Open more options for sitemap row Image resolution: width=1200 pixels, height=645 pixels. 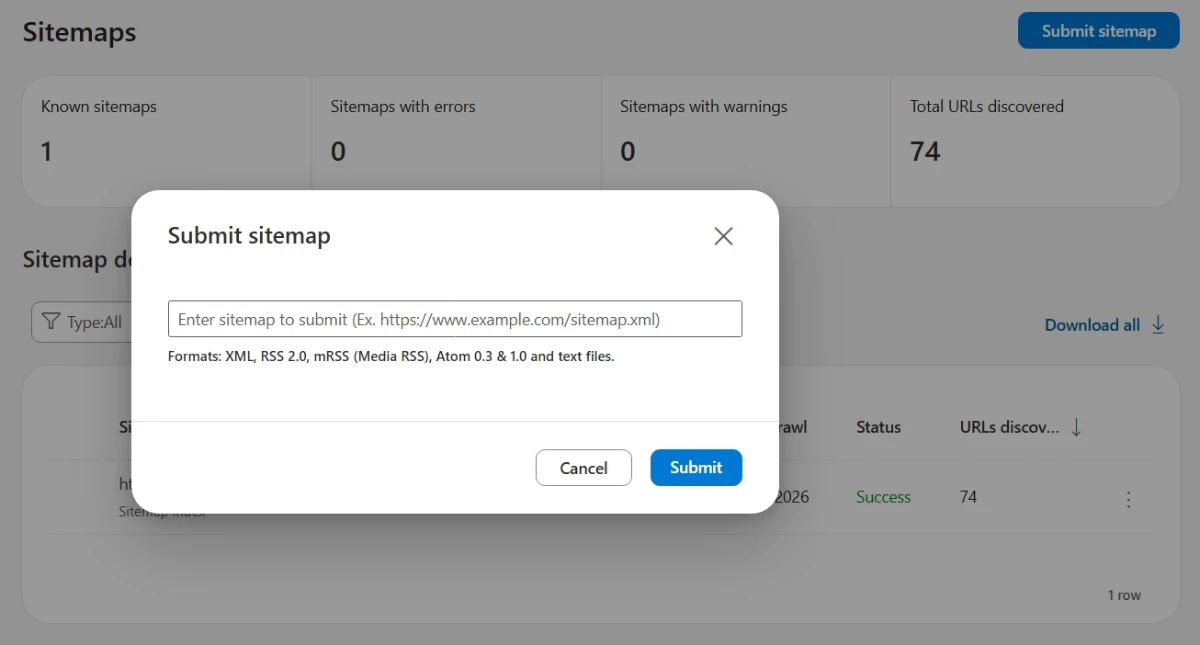(x=1128, y=499)
